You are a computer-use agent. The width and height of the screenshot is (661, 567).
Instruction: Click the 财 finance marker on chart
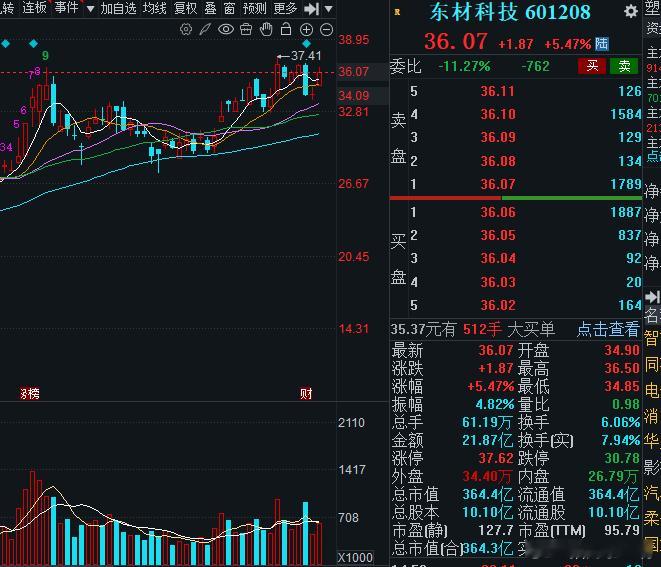tap(306, 393)
